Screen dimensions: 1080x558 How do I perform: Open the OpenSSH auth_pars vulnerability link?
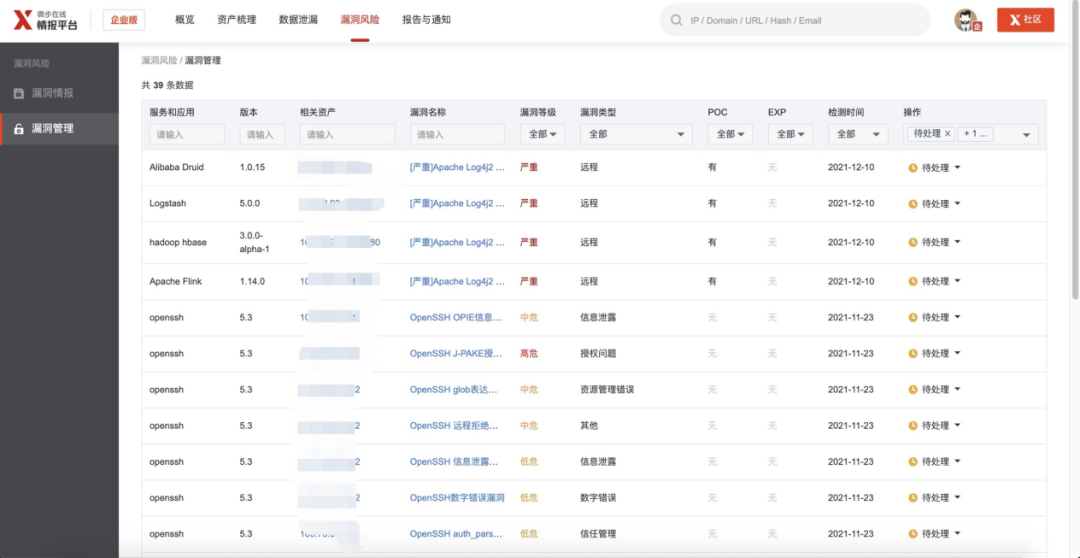(x=457, y=533)
